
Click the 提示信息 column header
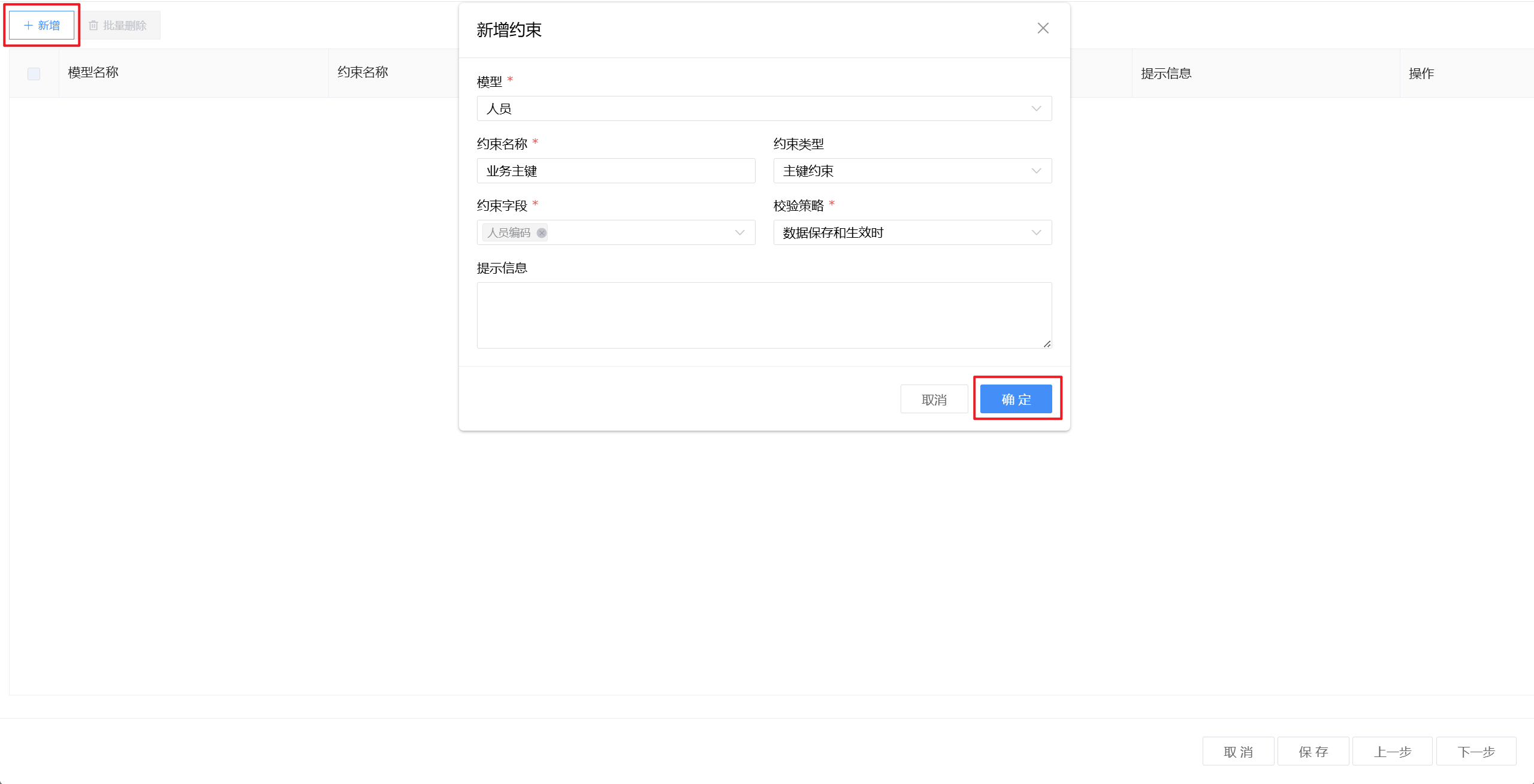[x=1166, y=73]
